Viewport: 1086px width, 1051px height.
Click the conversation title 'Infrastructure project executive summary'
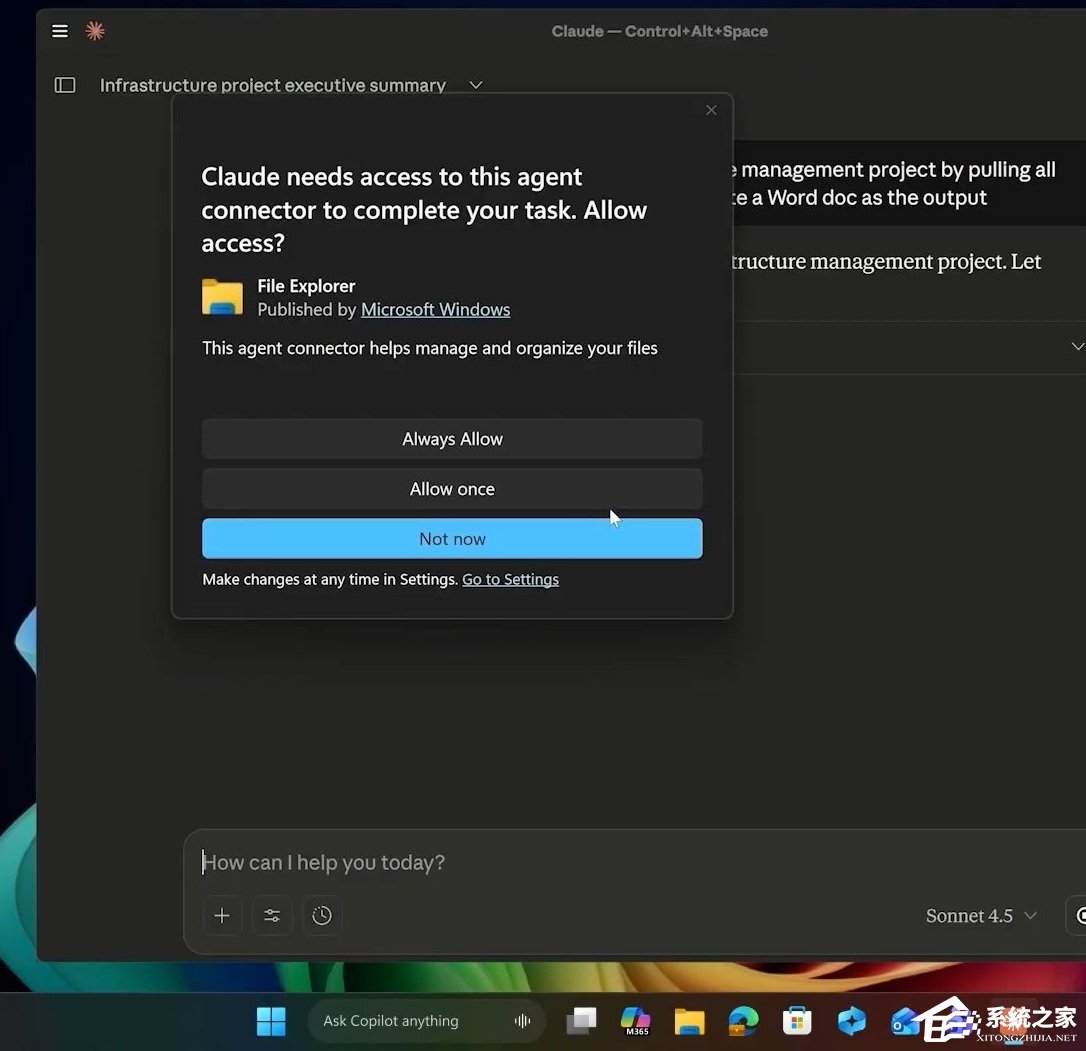coord(273,85)
